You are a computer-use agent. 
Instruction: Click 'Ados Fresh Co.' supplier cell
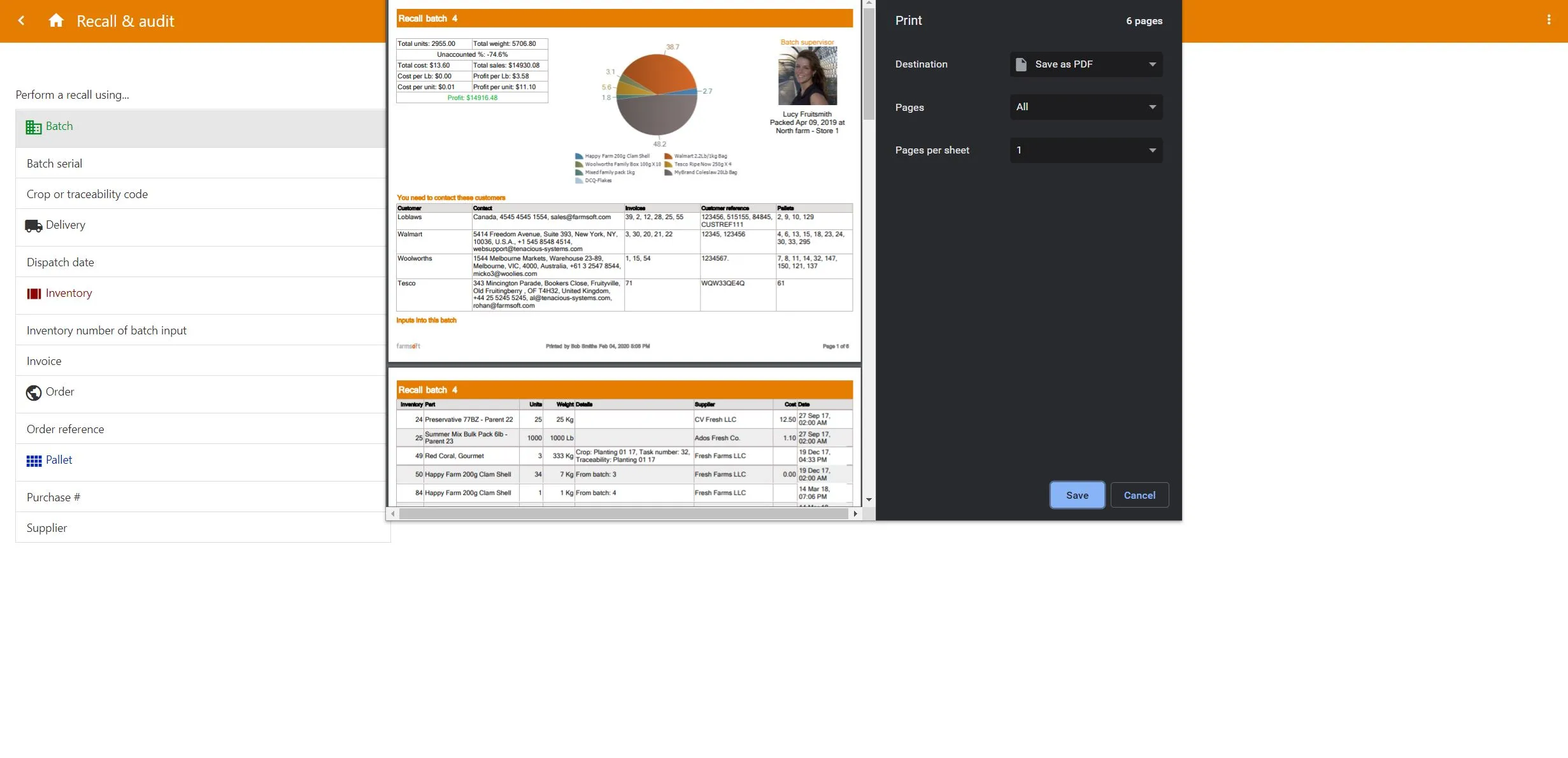[733, 438]
